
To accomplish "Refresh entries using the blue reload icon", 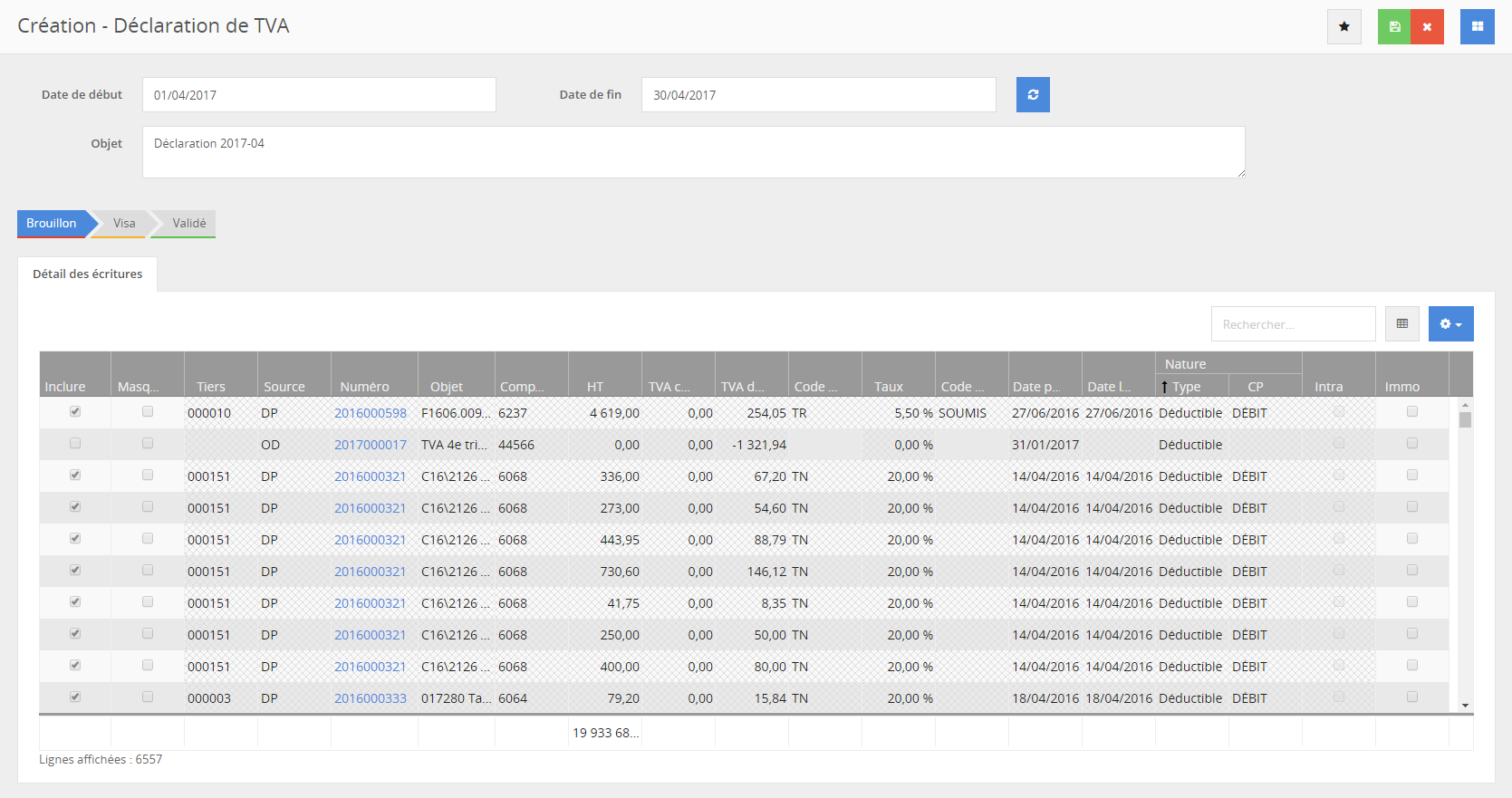I will coord(1033,95).
